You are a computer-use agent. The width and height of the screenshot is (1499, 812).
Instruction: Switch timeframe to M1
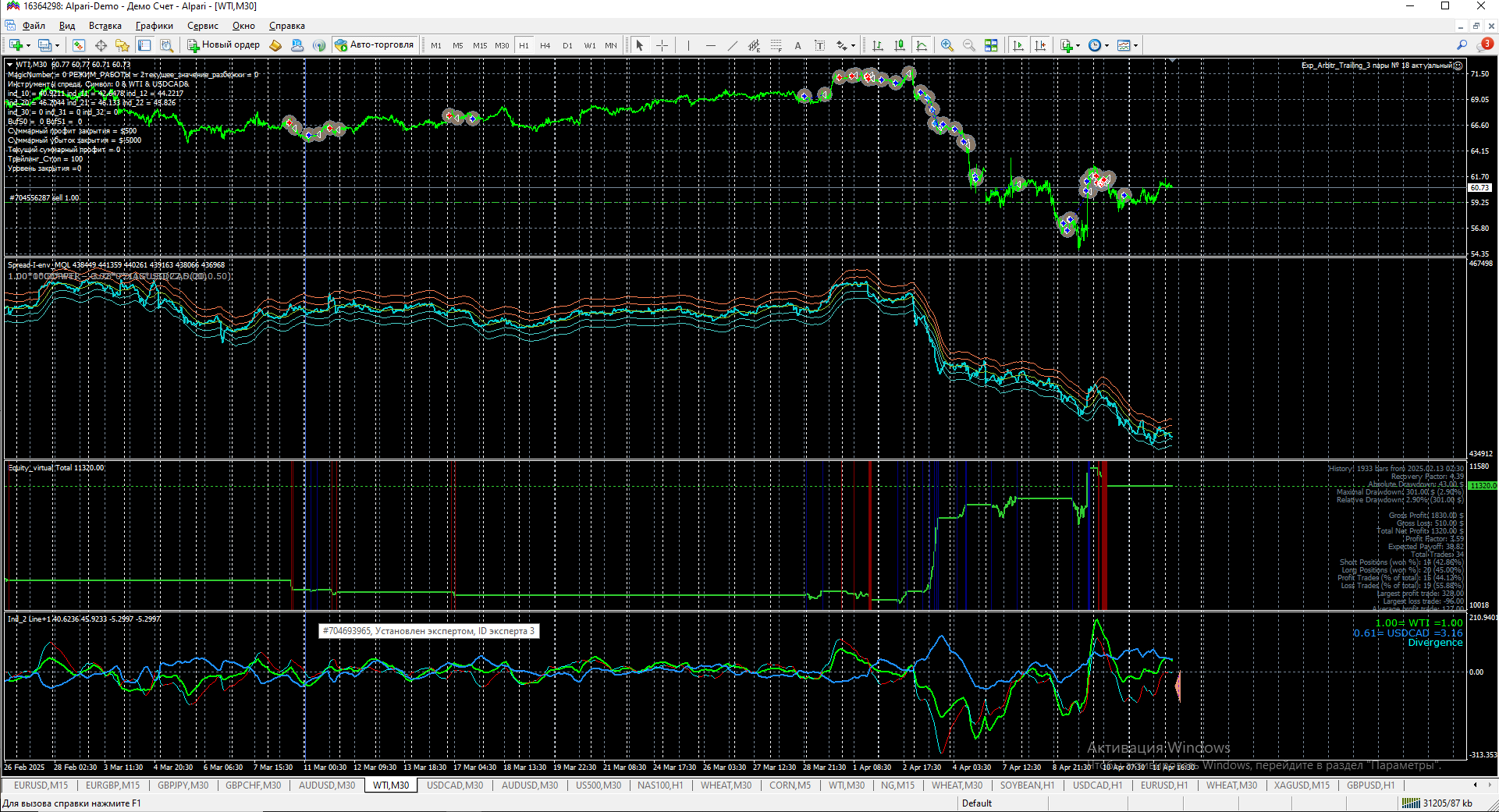pyautogui.click(x=436, y=45)
